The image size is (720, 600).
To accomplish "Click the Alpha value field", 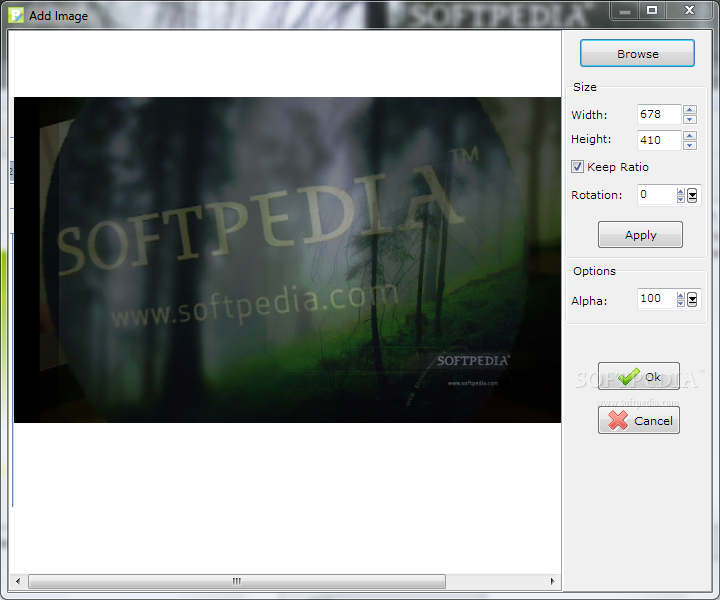I will click(657, 299).
